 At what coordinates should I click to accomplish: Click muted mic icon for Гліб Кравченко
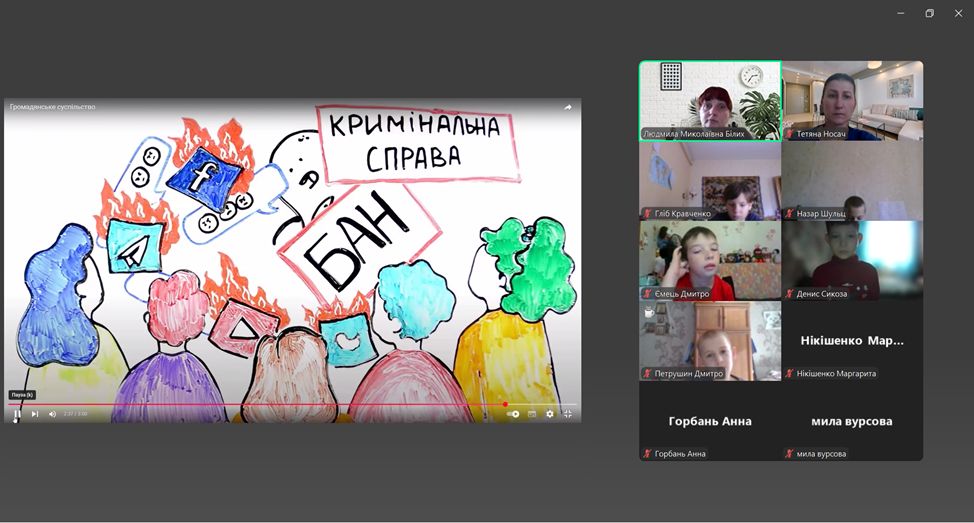click(x=648, y=214)
